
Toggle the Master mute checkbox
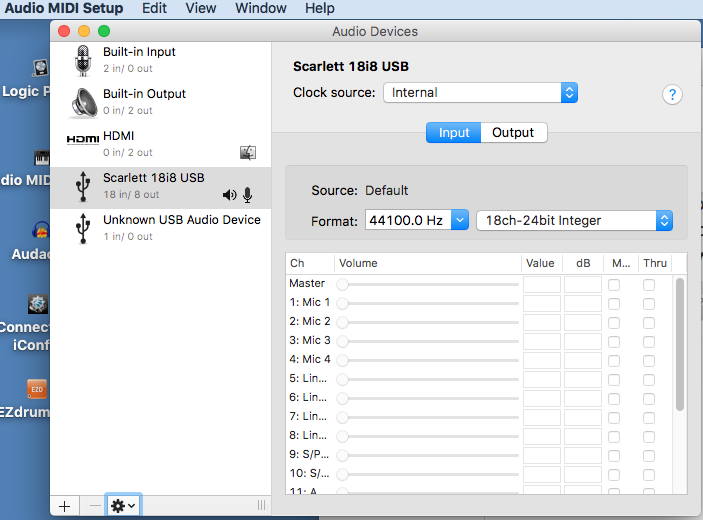tap(614, 285)
